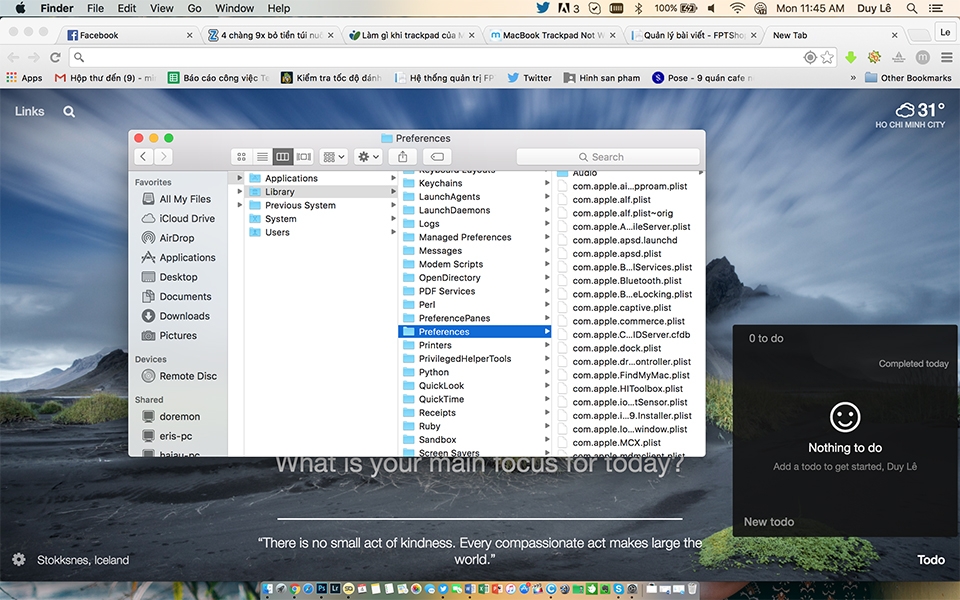Select Remote Disc under Devices
Image resolution: width=960 pixels, height=600 pixels.
(179, 377)
